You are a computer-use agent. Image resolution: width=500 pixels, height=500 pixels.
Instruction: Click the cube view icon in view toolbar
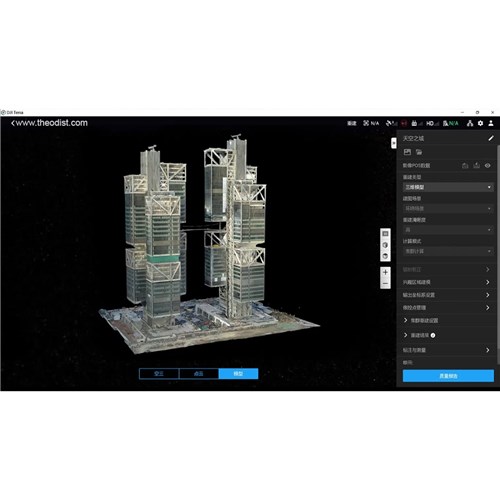pyautogui.click(x=385, y=245)
